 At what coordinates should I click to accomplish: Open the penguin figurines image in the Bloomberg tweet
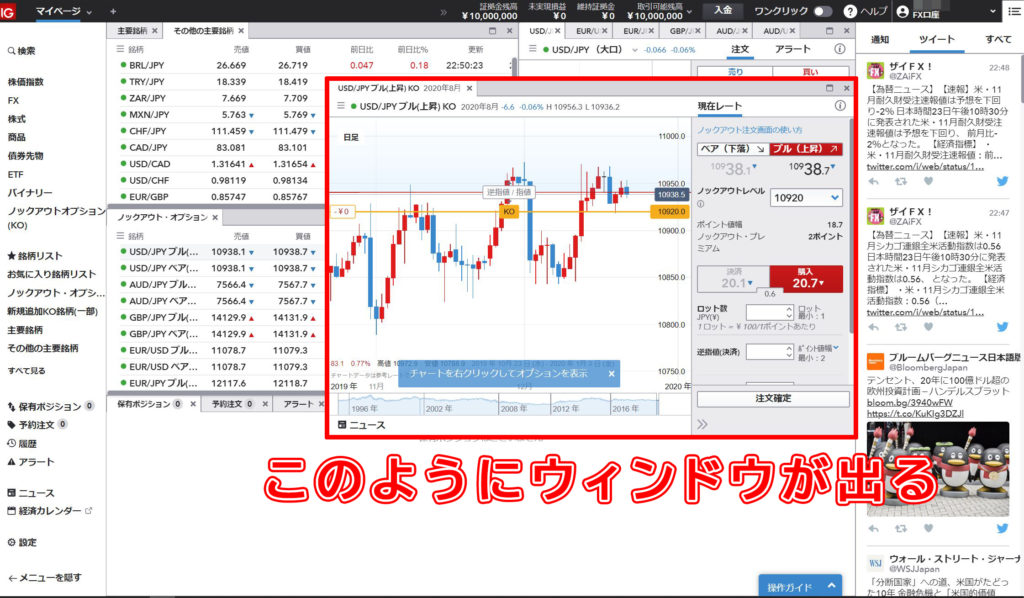938,469
